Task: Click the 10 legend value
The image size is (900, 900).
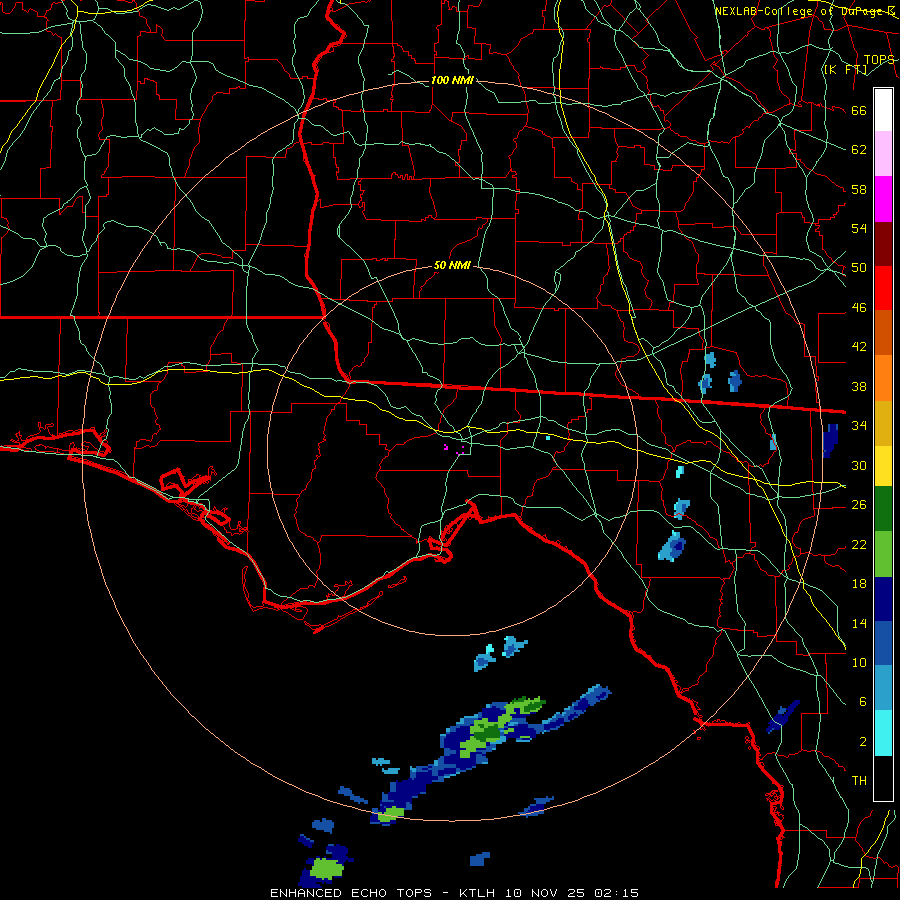Action: pyautogui.click(x=859, y=662)
